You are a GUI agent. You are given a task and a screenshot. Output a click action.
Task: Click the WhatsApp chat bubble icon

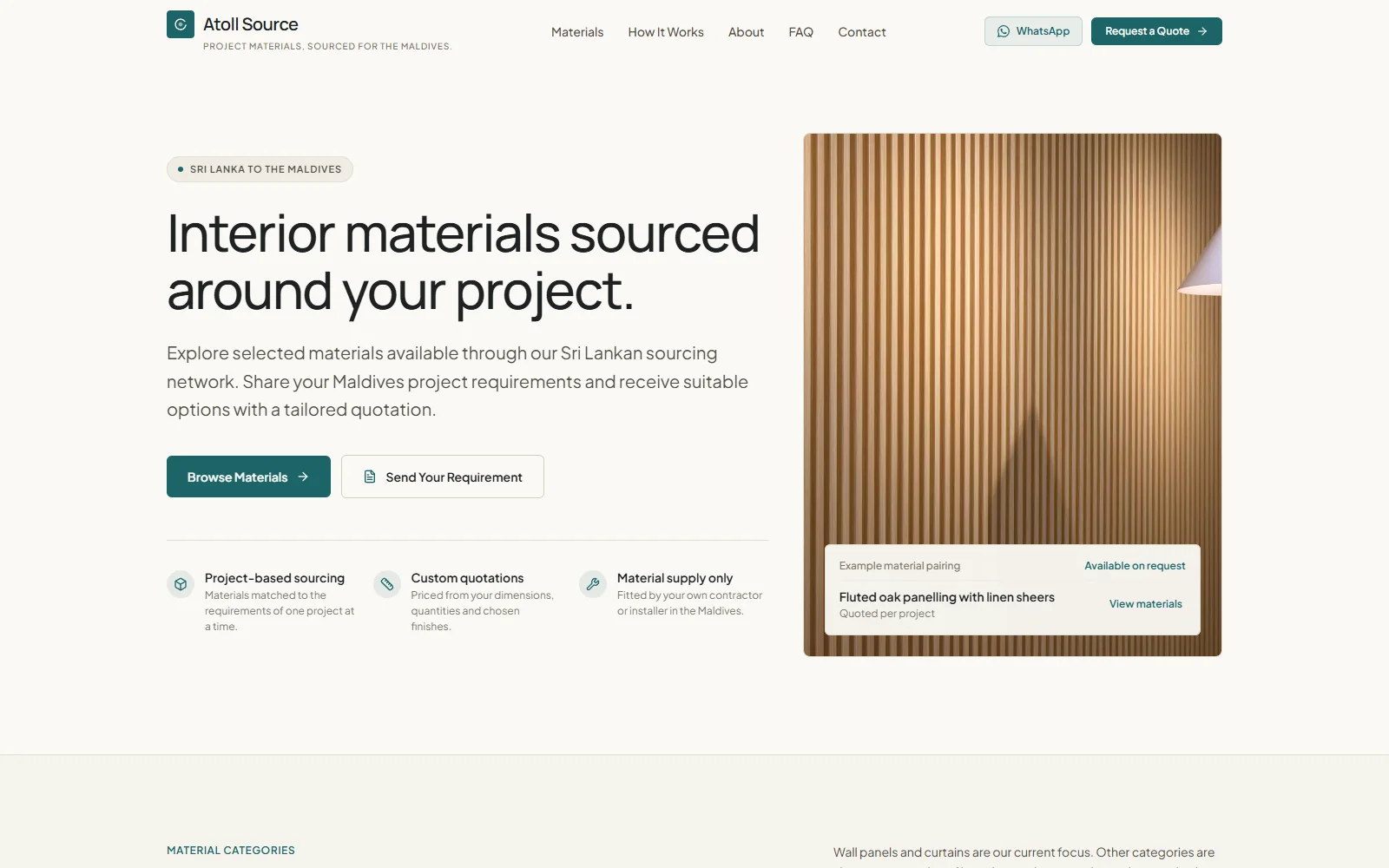pyautogui.click(x=1004, y=31)
